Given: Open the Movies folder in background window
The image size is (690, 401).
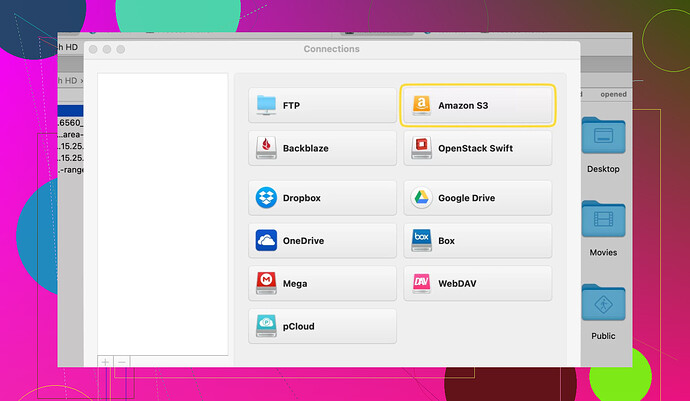Looking at the screenshot, I should (603, 219).
